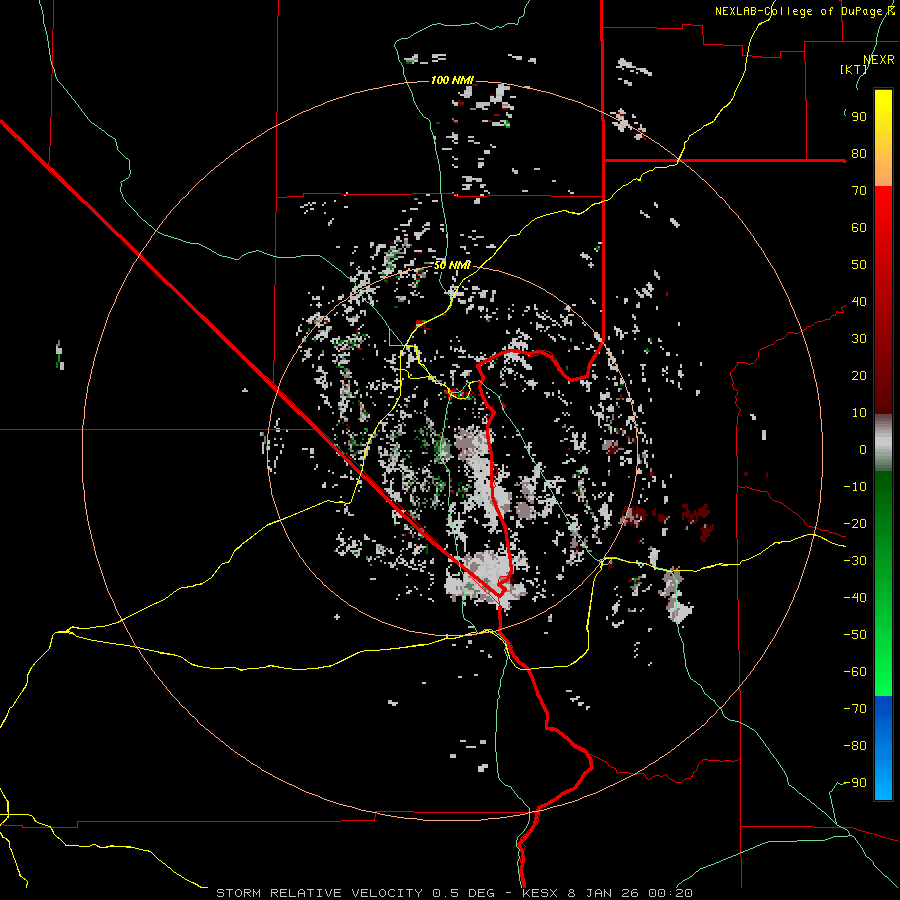The width and height of the screenshot is (900, 900).
Task: Click the blue bottom segment of color bar
Action: 883,747
